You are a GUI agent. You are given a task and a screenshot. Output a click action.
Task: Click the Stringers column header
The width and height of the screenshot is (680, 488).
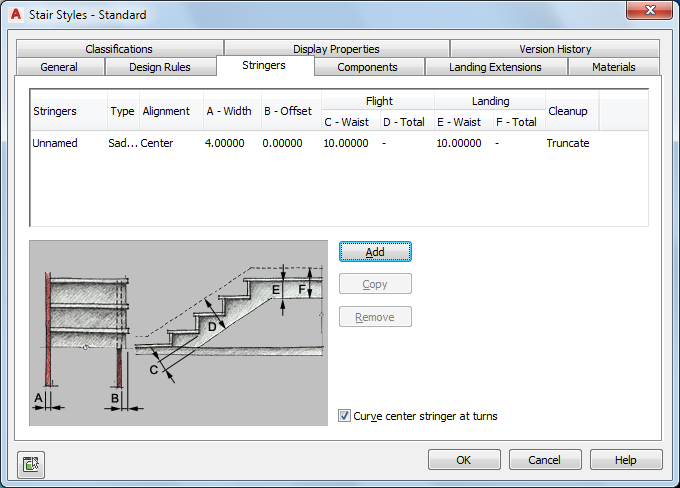click(69, 111)
